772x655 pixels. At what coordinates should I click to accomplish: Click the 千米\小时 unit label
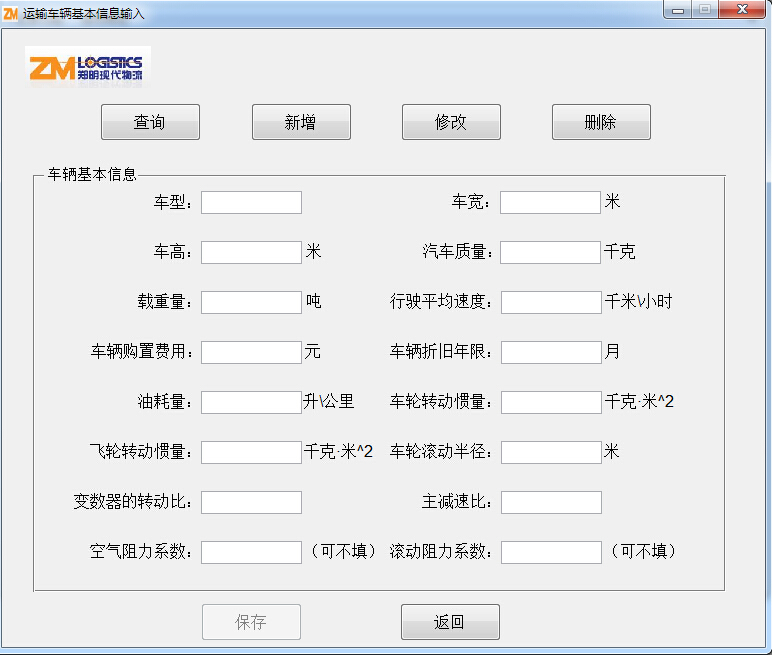coord(639,301)
